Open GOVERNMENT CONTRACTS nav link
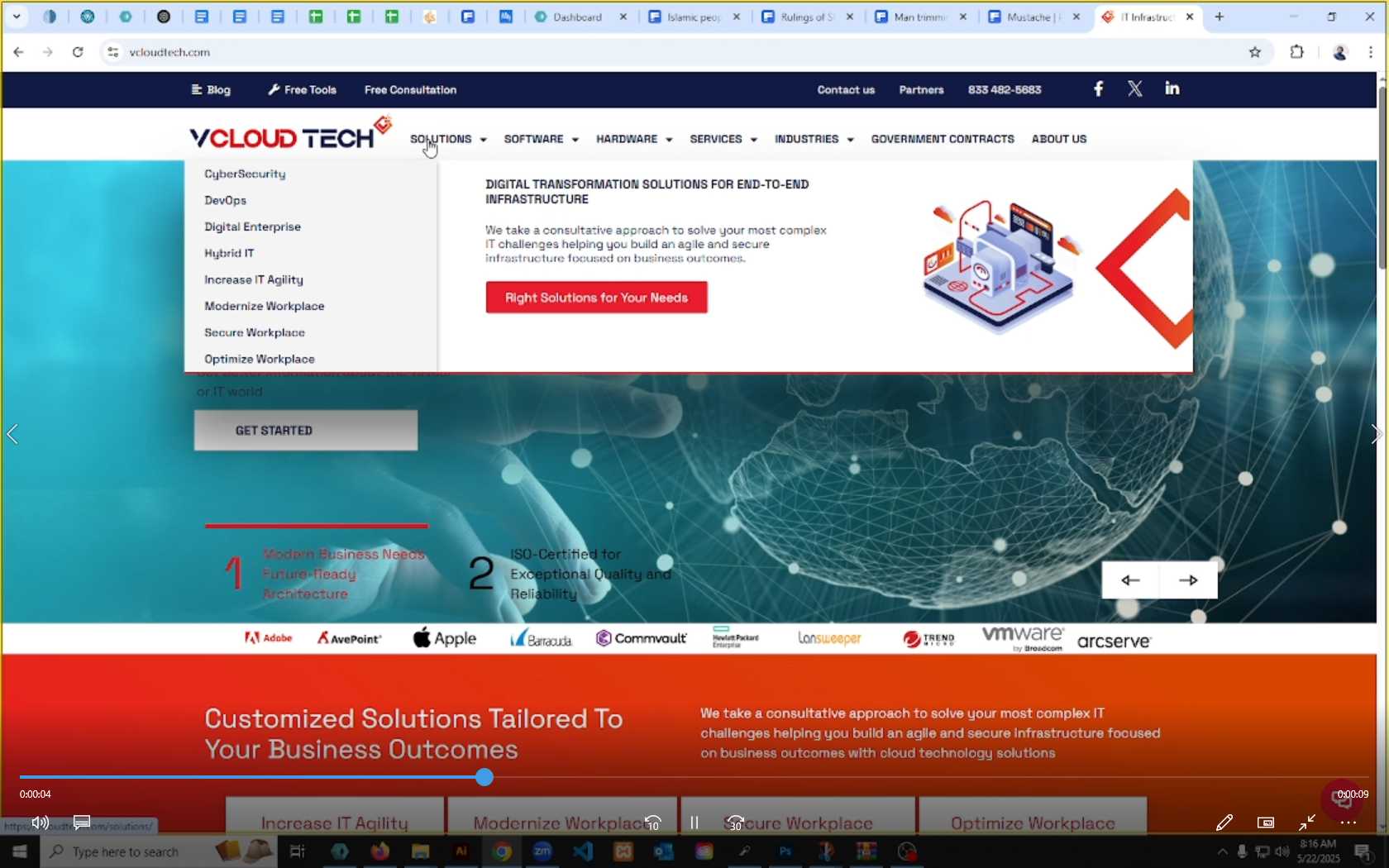The height and width of the screenshot is (868, 1389). (943, 139)
